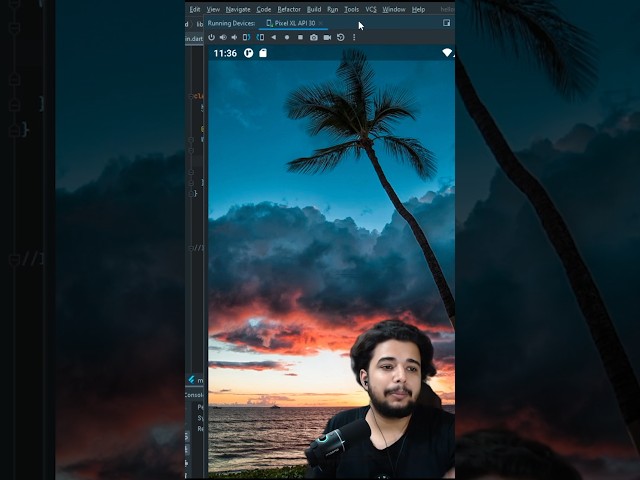Click the Running Devices label
Viewport: 640px width, 480px height.
tap(231, 23)
